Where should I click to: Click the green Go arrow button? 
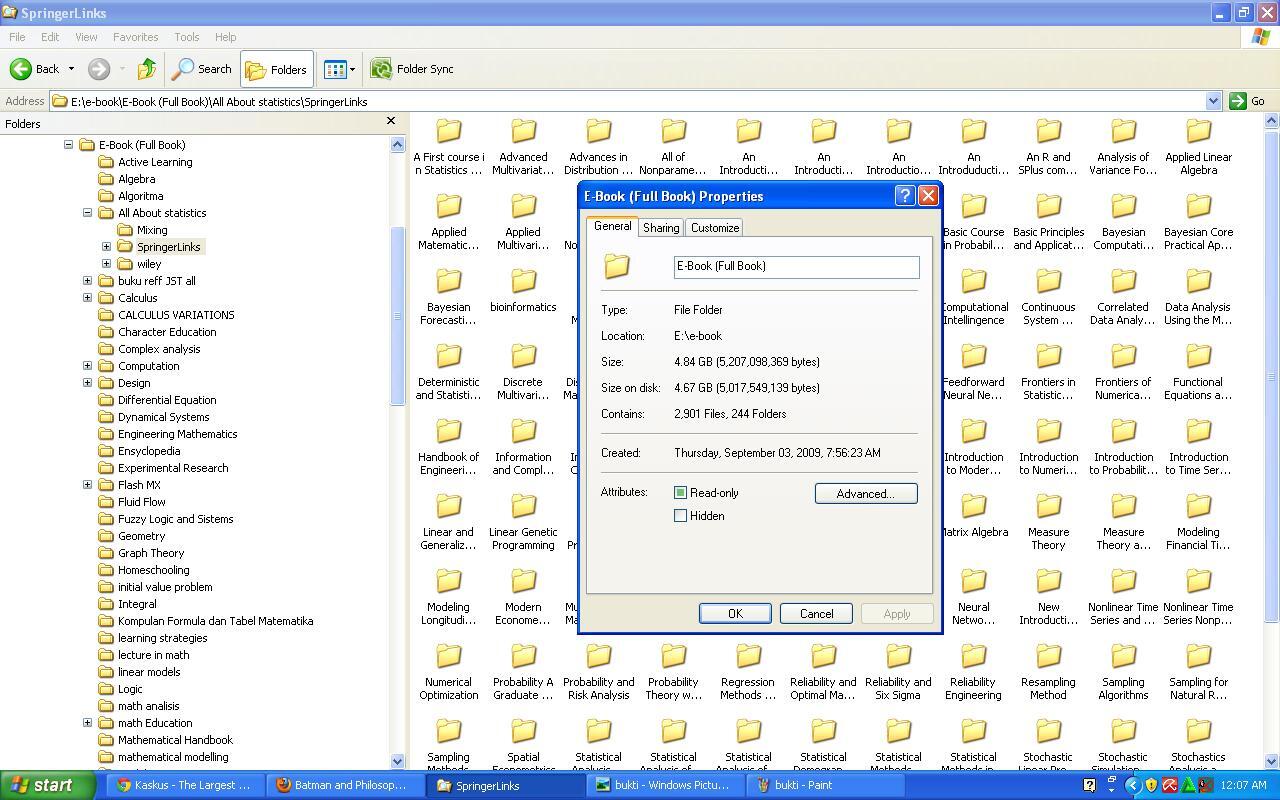point(1238,101)
